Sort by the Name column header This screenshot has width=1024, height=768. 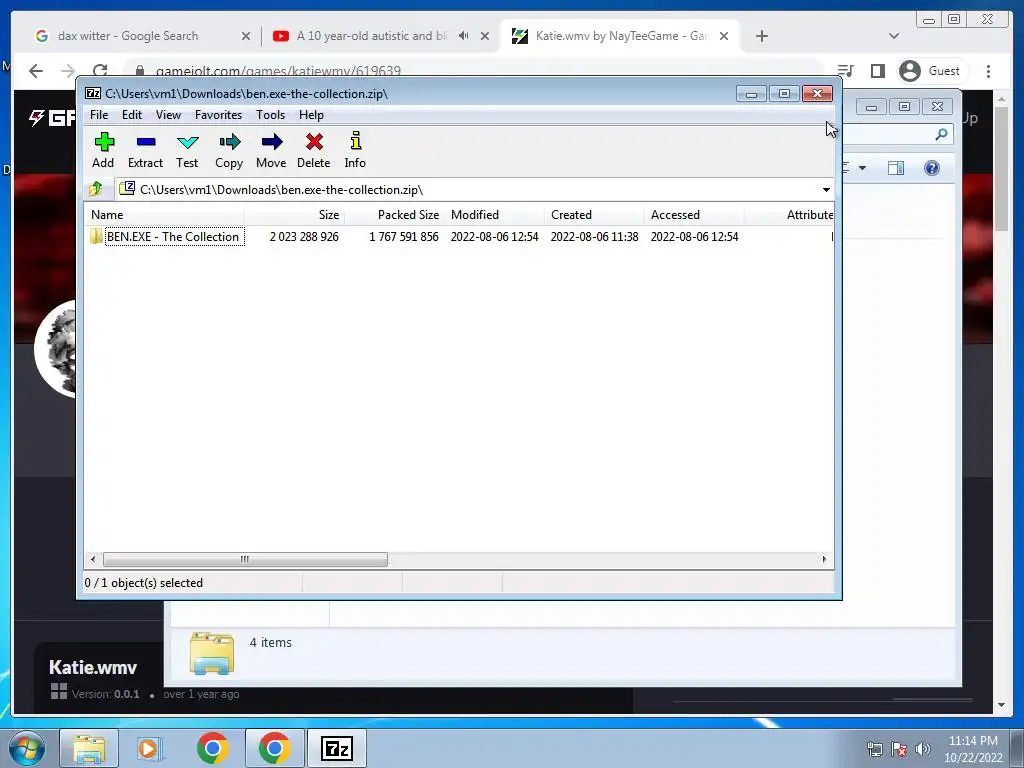click(x=165, y=215)
